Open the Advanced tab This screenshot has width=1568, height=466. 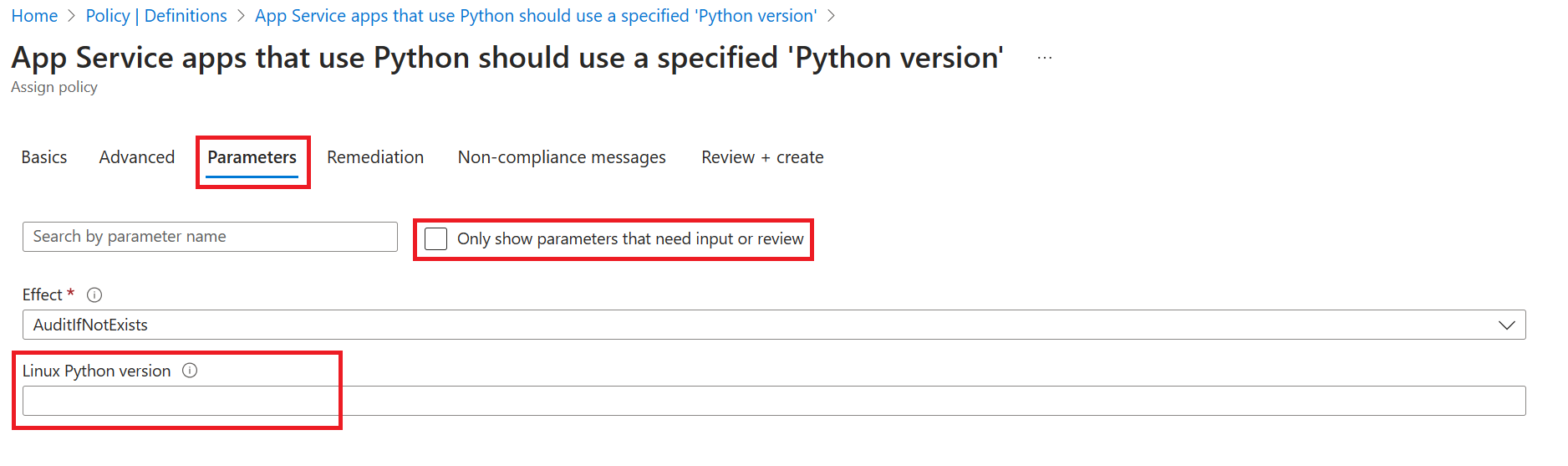coord(137,157)
